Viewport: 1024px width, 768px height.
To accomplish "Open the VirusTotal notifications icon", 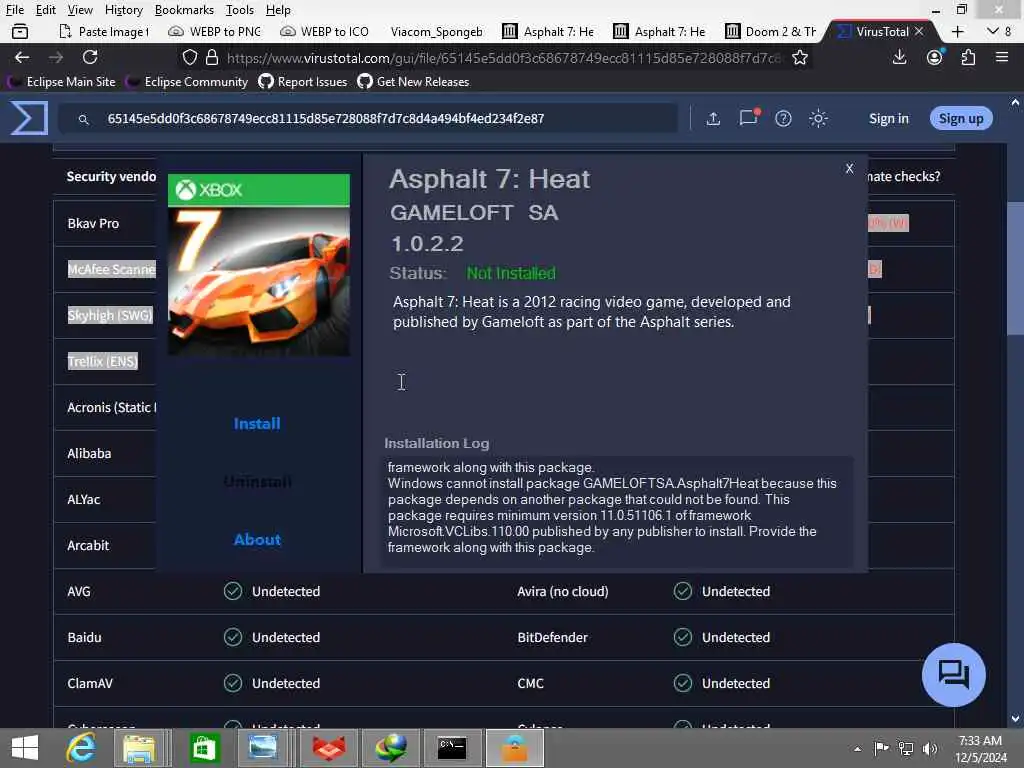I will [x=748, y=118].
